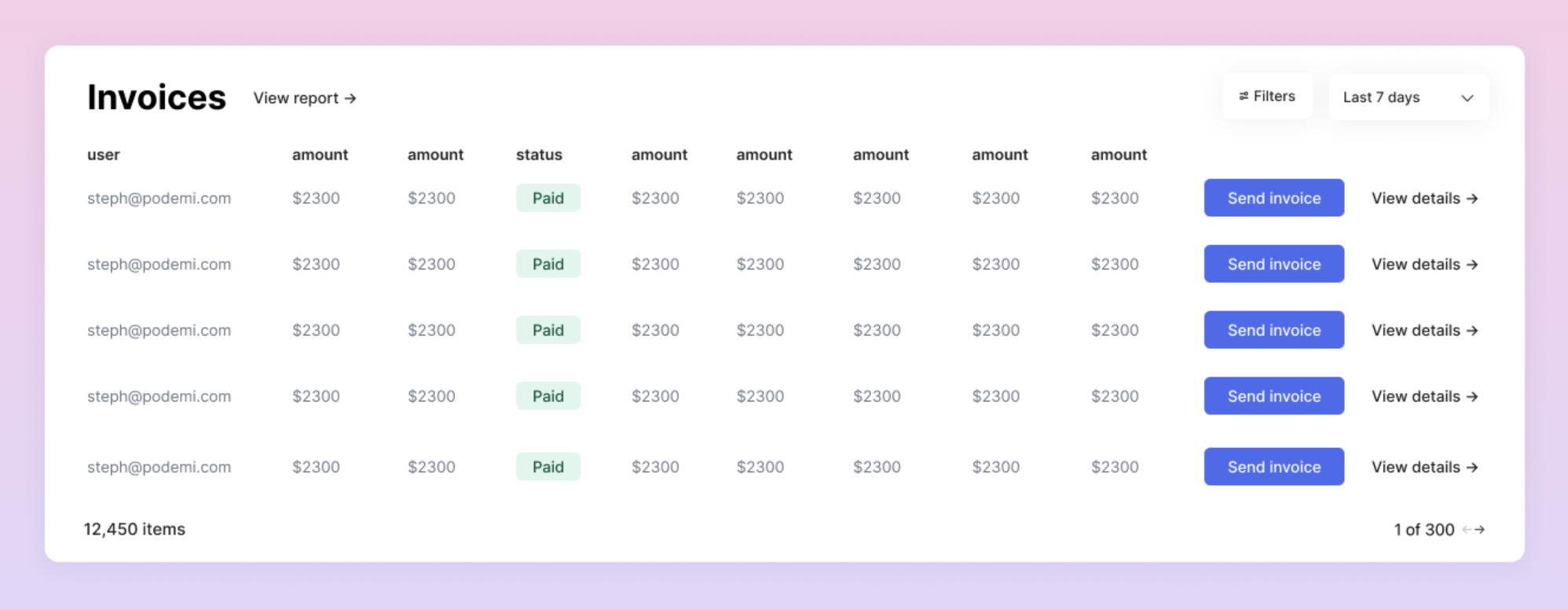Open View details for the second invoice
The width and height of the screenshot is (1568, 610).
click(x=1424, y=264)
